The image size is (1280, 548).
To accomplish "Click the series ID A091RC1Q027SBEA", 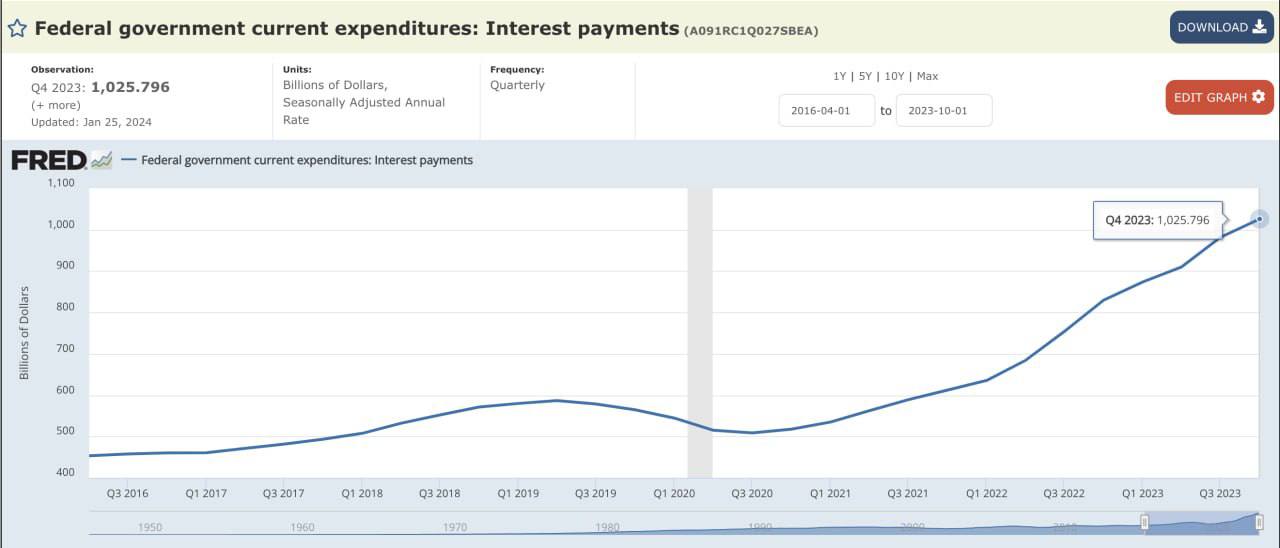I will [x=751, y=31].
